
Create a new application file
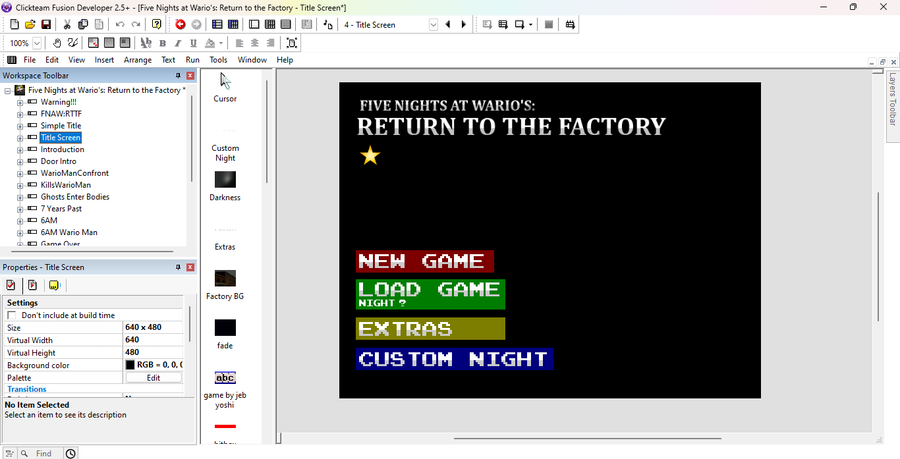(14, 25)
